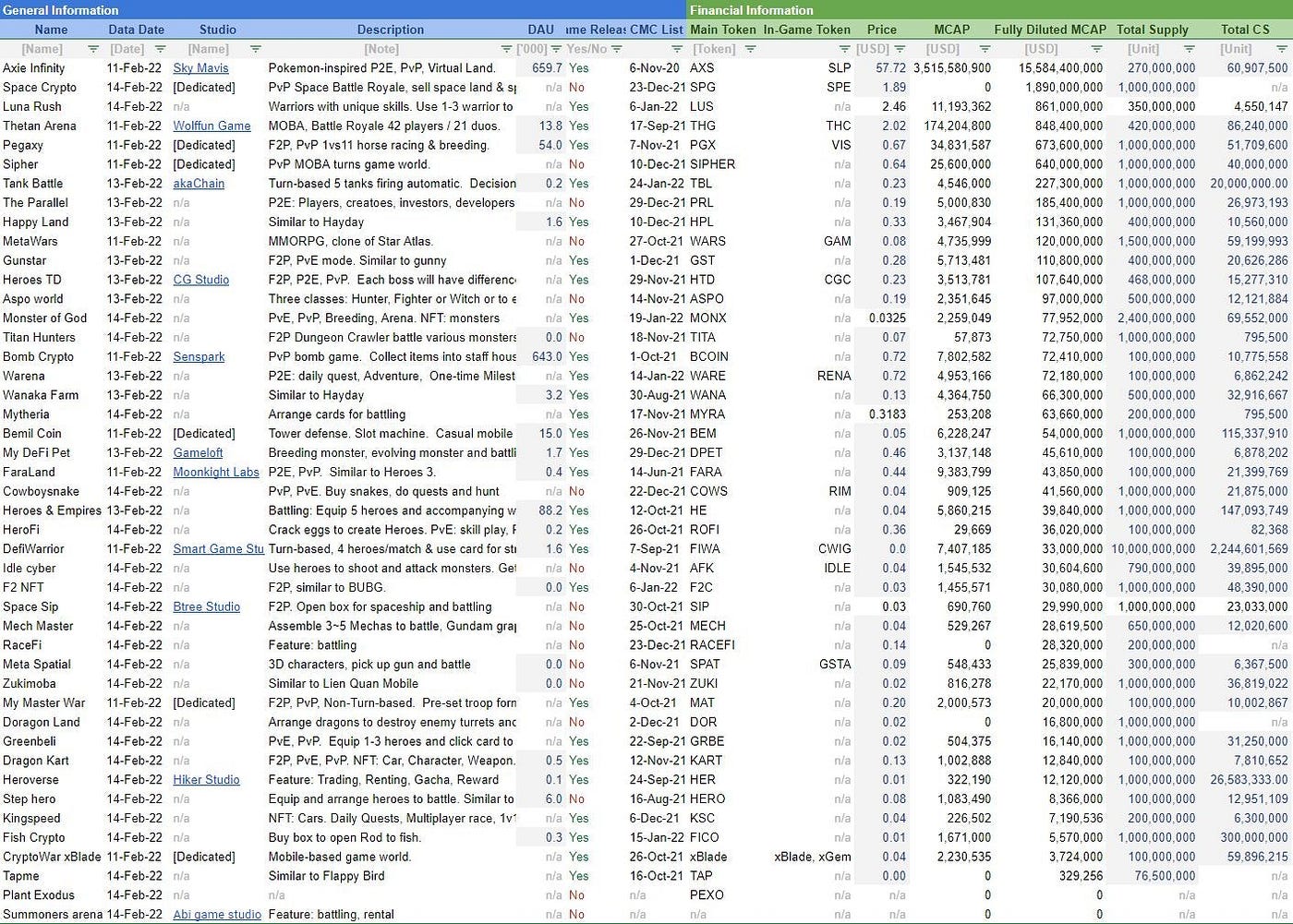Click the BCOIN token cell
Viewport: 1293px width, 924px height.
tap(709, 356)
